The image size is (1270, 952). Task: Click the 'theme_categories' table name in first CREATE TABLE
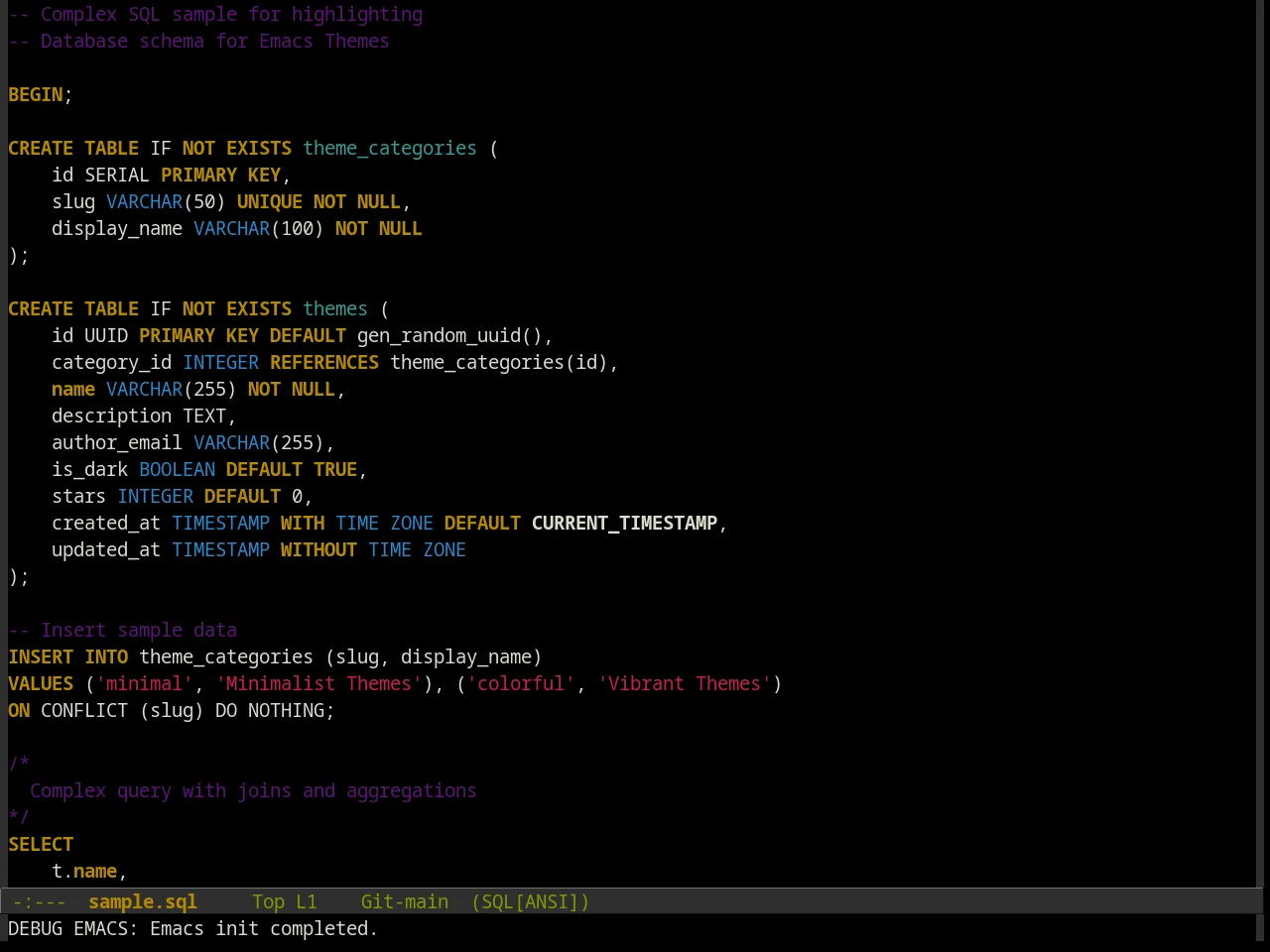[390, 149]
